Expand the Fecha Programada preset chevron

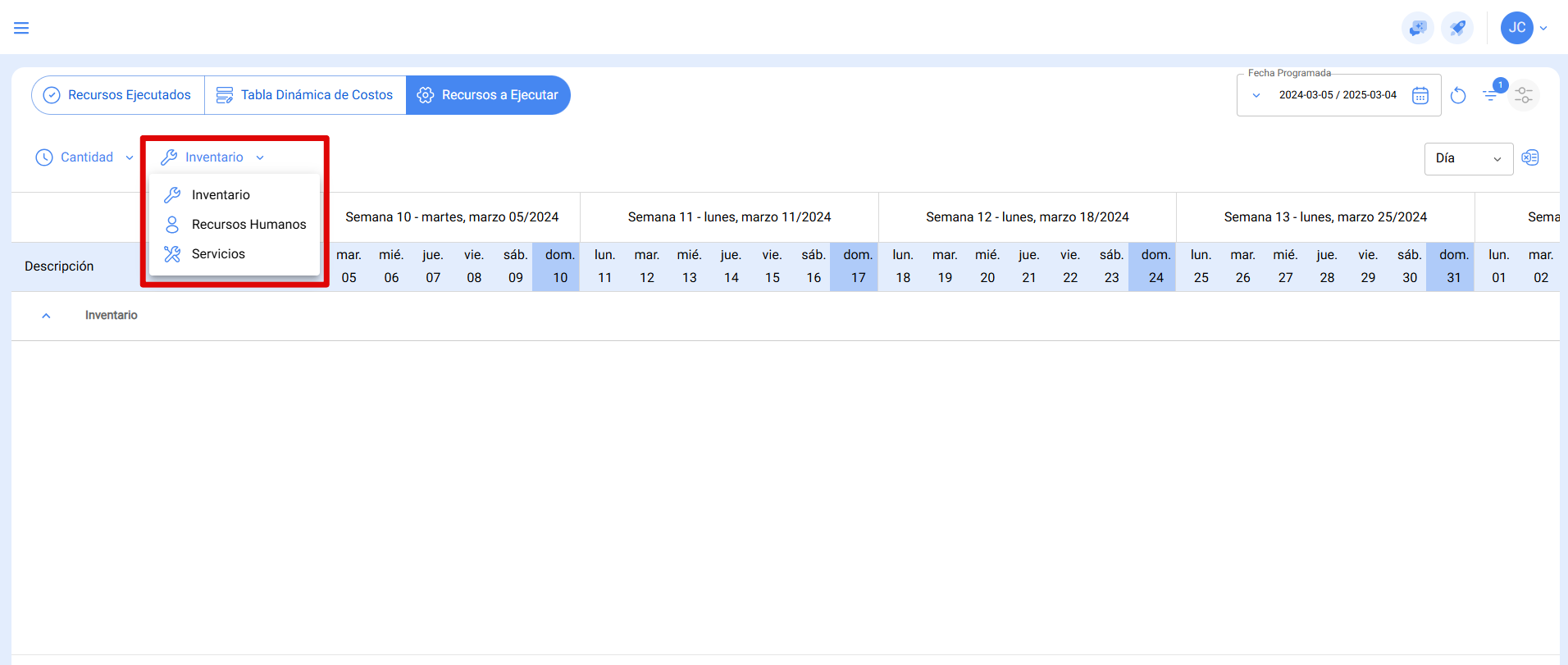[x=1256, y=95]
